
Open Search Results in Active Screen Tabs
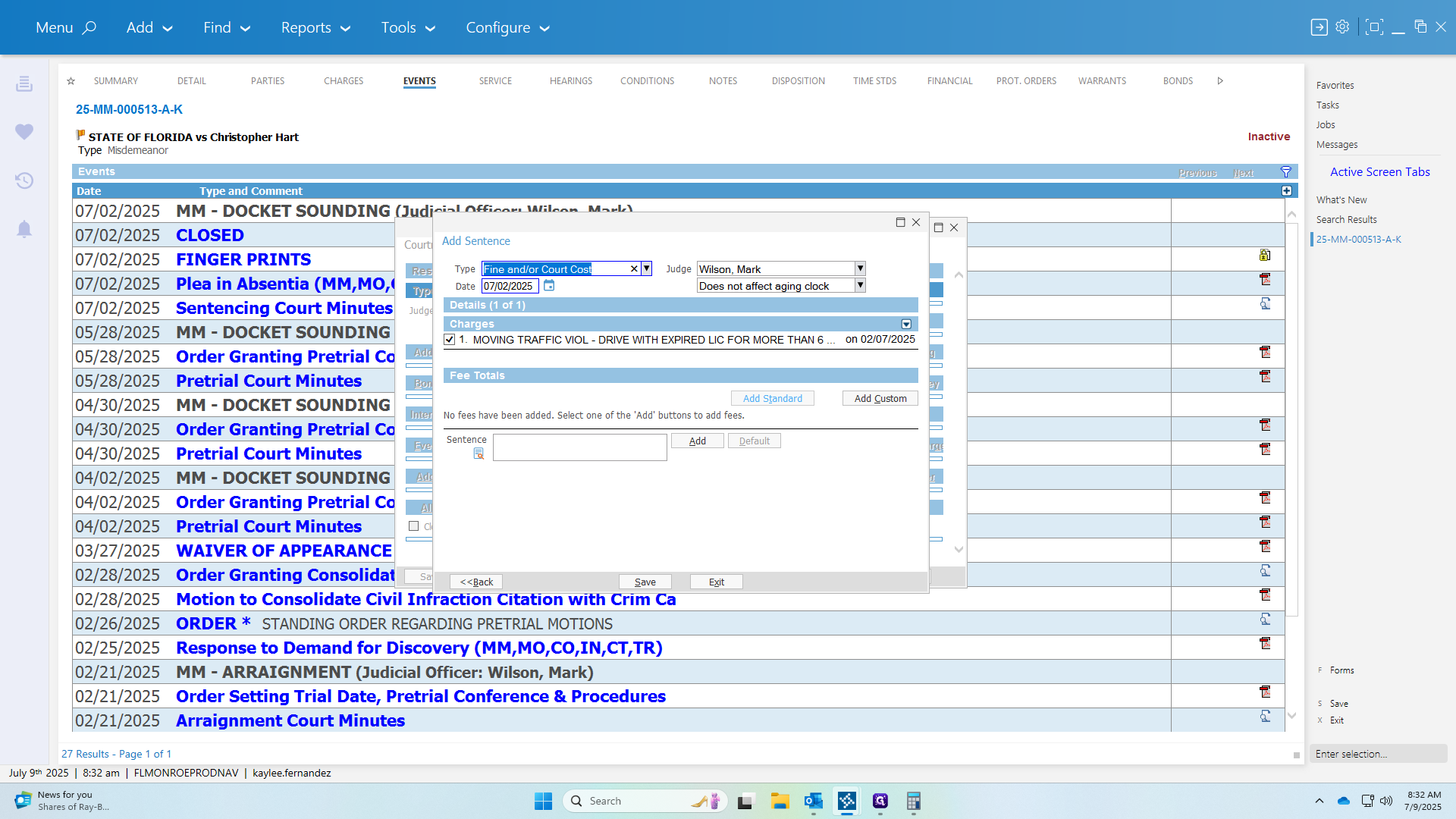coord(1346,220)
